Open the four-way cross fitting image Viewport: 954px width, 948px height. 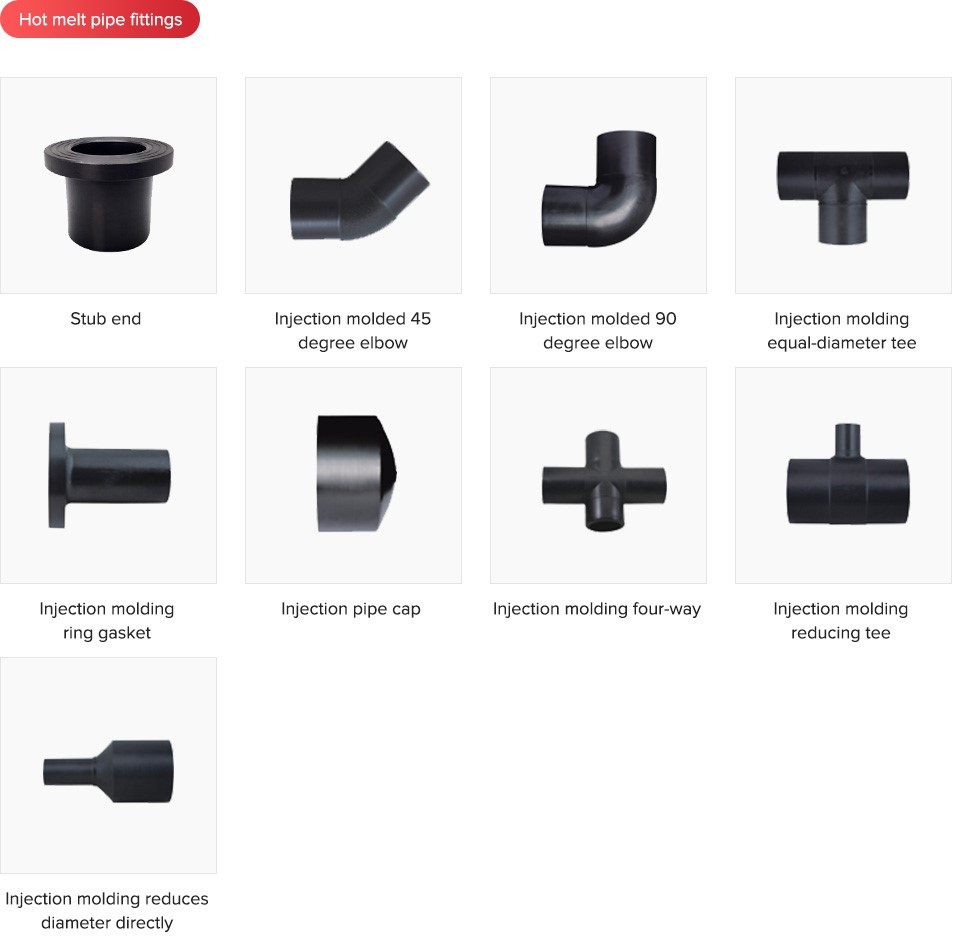click(599, 475)
